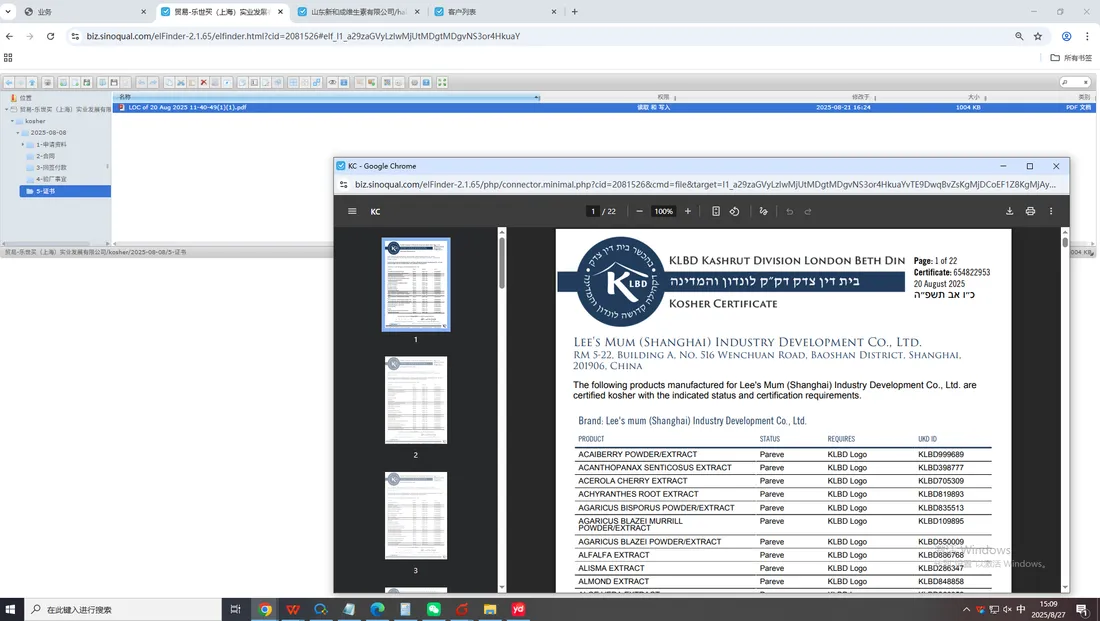Screen dimensions: 1100x621
Task: Open the Windows Start menu
Action: click(11, 609)
